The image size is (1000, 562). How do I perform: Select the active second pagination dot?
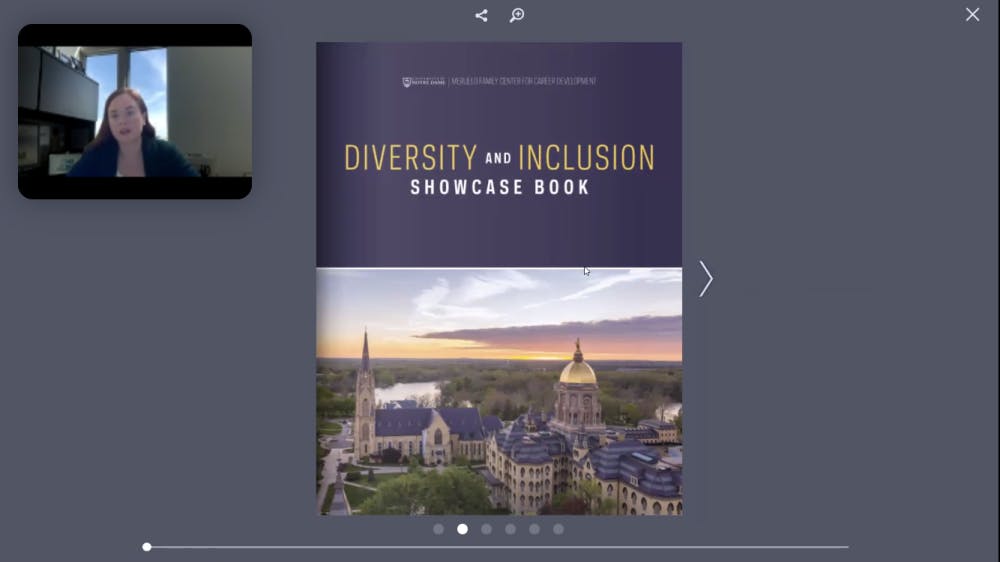[x=462, y=529]
